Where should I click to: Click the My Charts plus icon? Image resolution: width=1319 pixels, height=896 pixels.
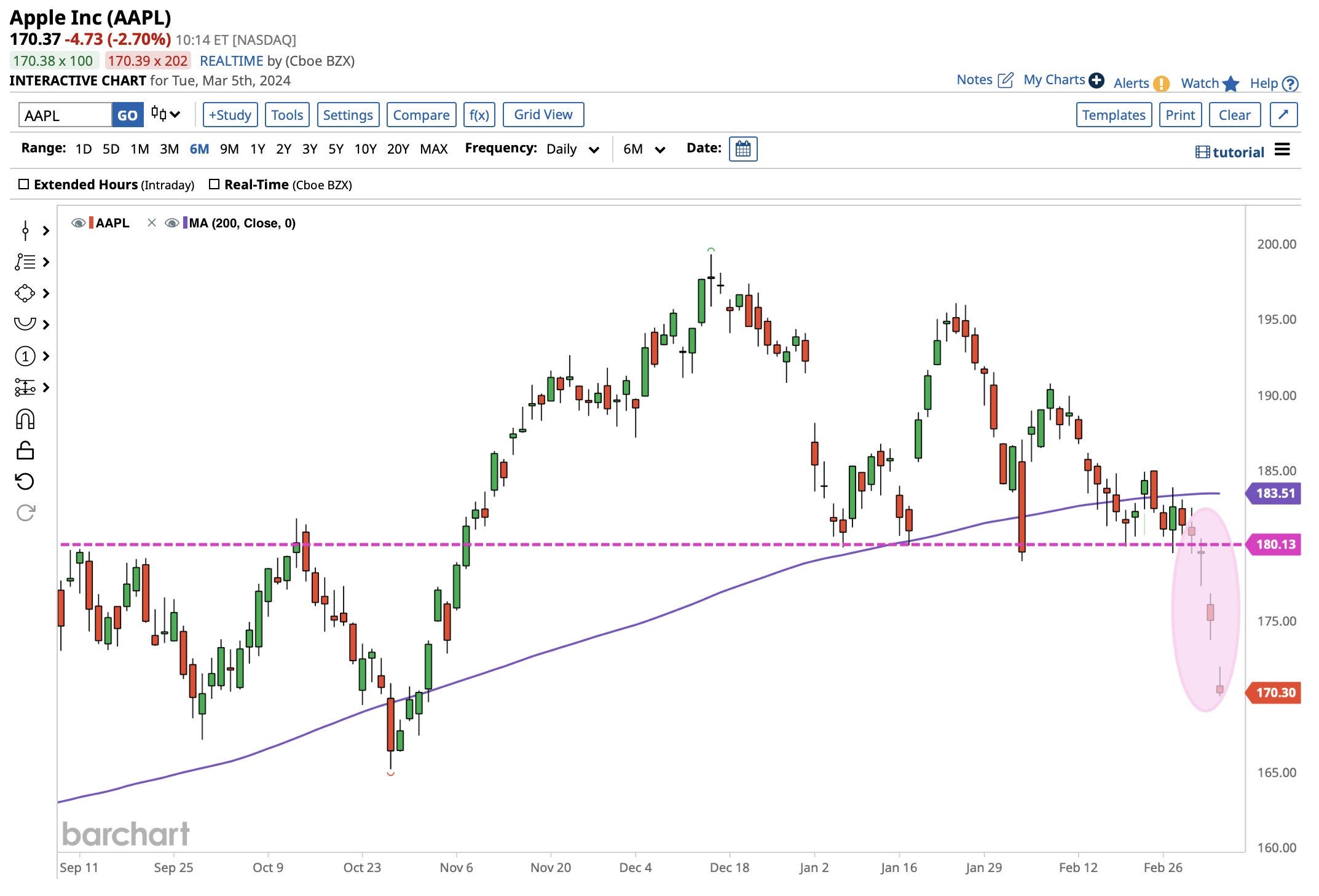click(x=1096, y=81)
